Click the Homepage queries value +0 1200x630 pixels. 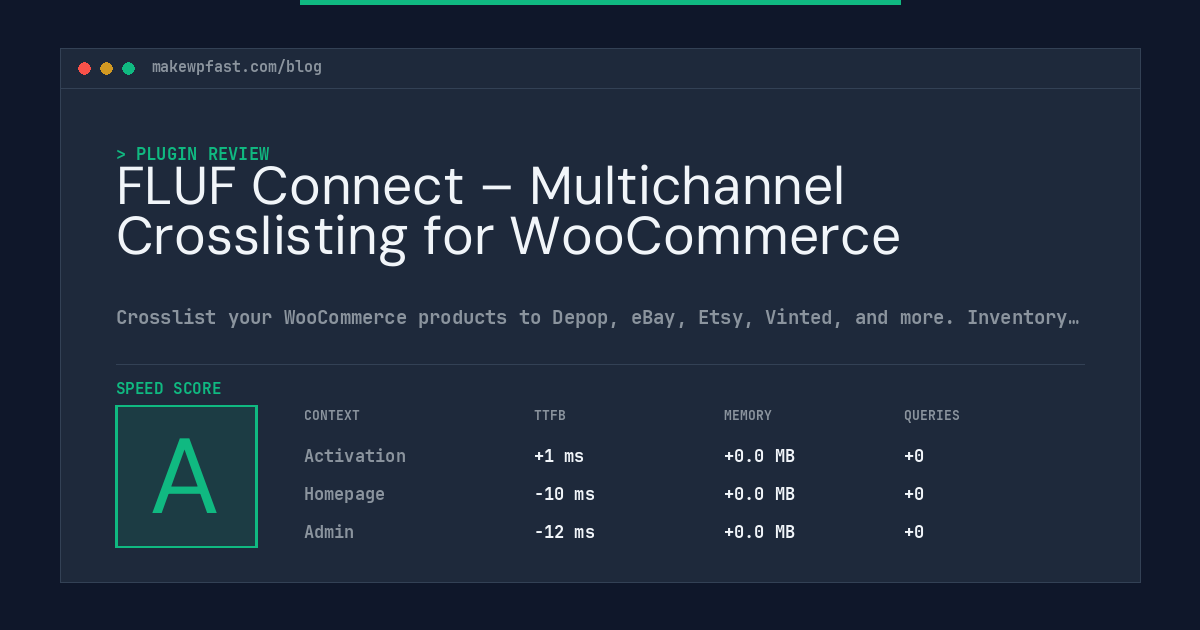coord(914,494)
